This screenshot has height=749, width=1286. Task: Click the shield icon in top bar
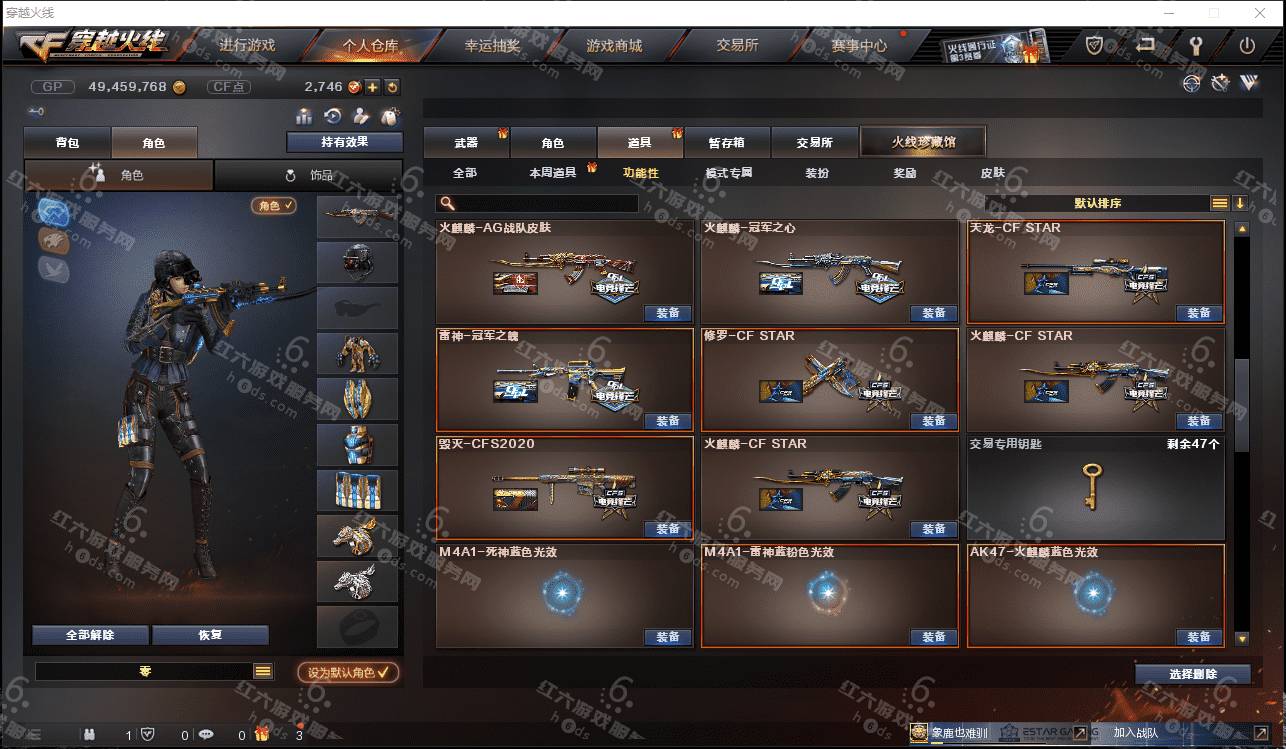point(1095,46)
